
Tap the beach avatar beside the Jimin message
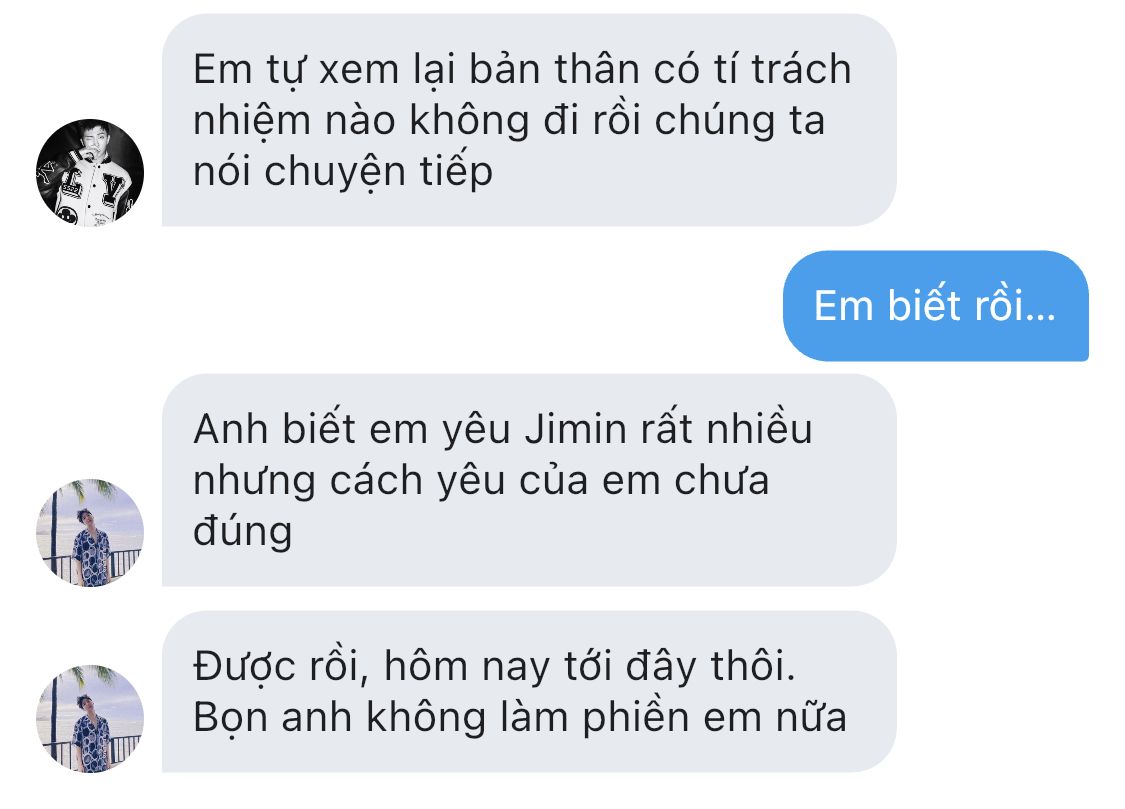90,533
